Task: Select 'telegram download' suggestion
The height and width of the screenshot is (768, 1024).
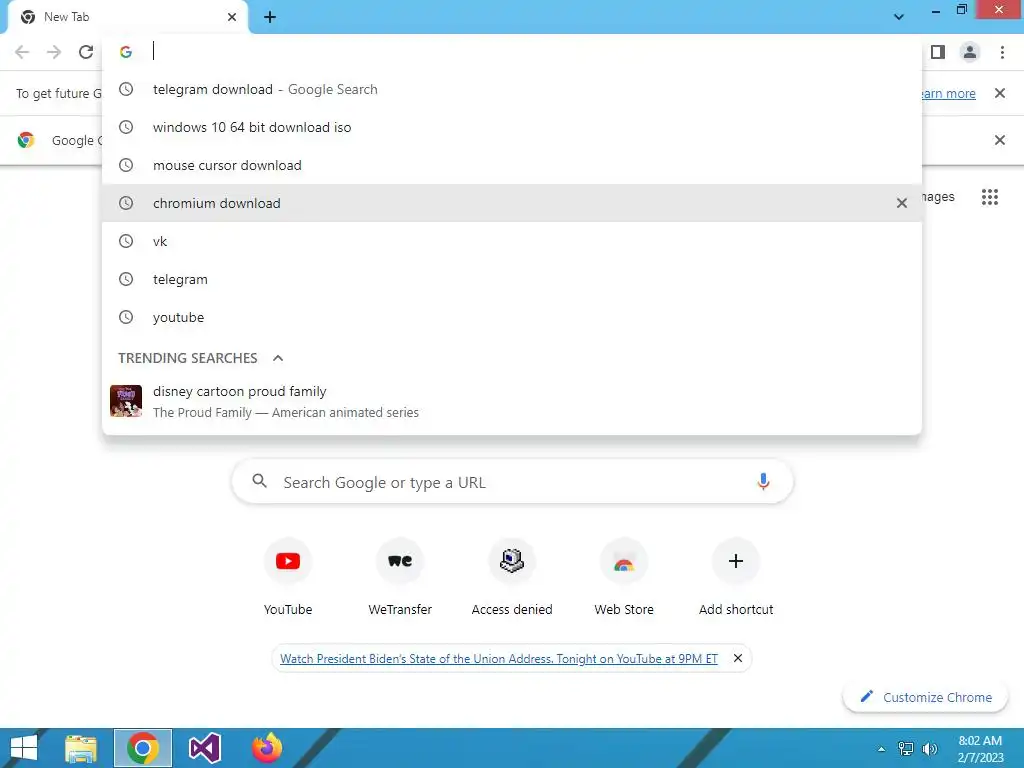Action: 512,89
